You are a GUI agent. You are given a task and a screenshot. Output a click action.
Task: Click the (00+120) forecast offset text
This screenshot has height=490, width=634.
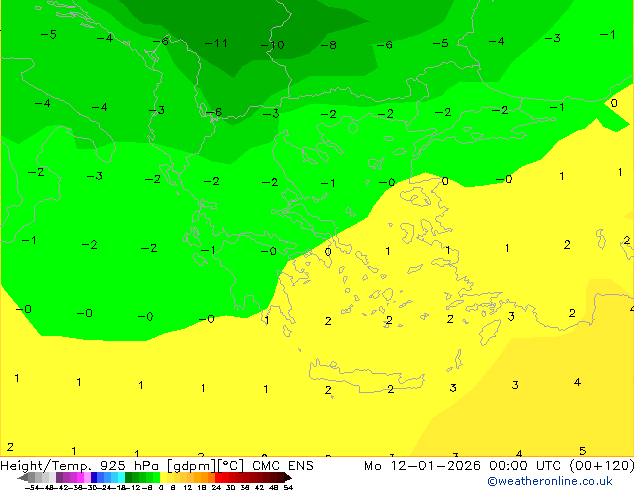[x=602, y=466]
